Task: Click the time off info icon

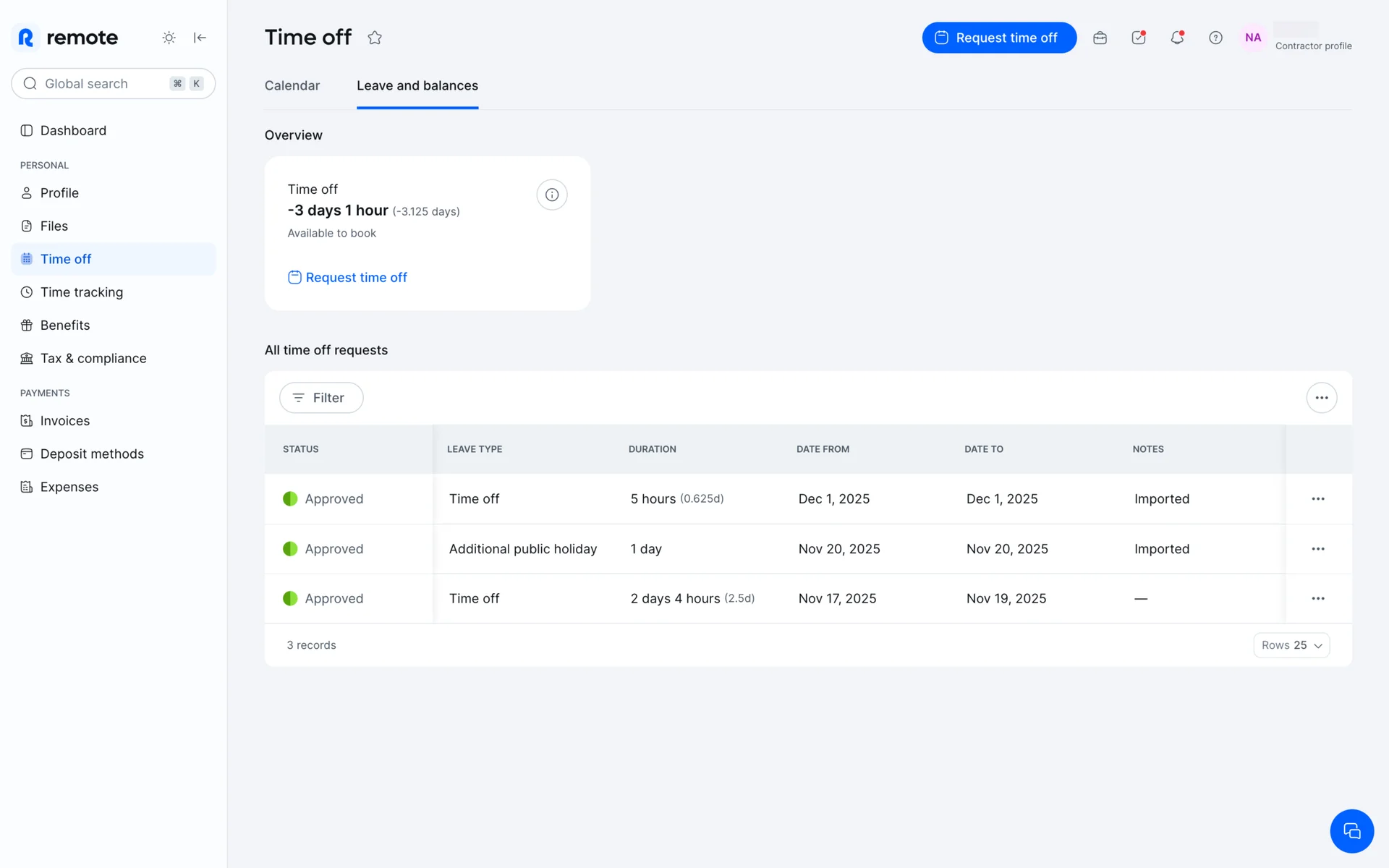Action: [x=551, y=195]
